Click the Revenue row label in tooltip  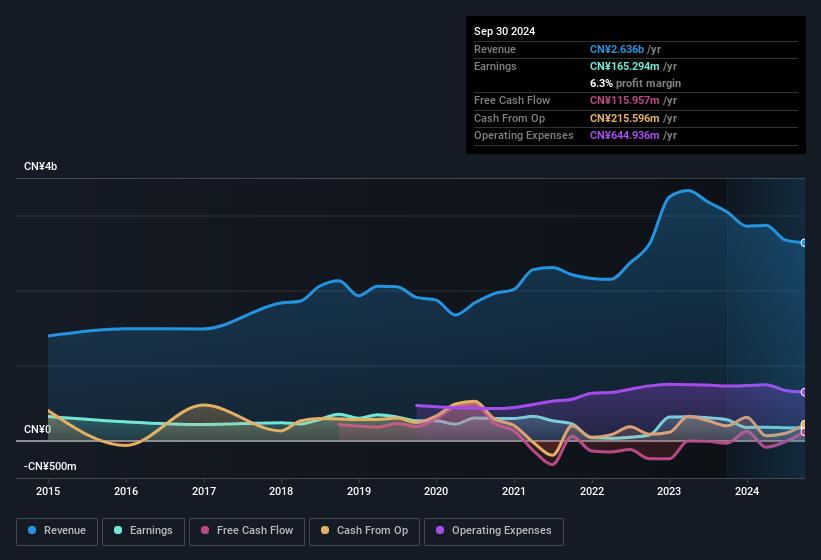click(495, 49)
